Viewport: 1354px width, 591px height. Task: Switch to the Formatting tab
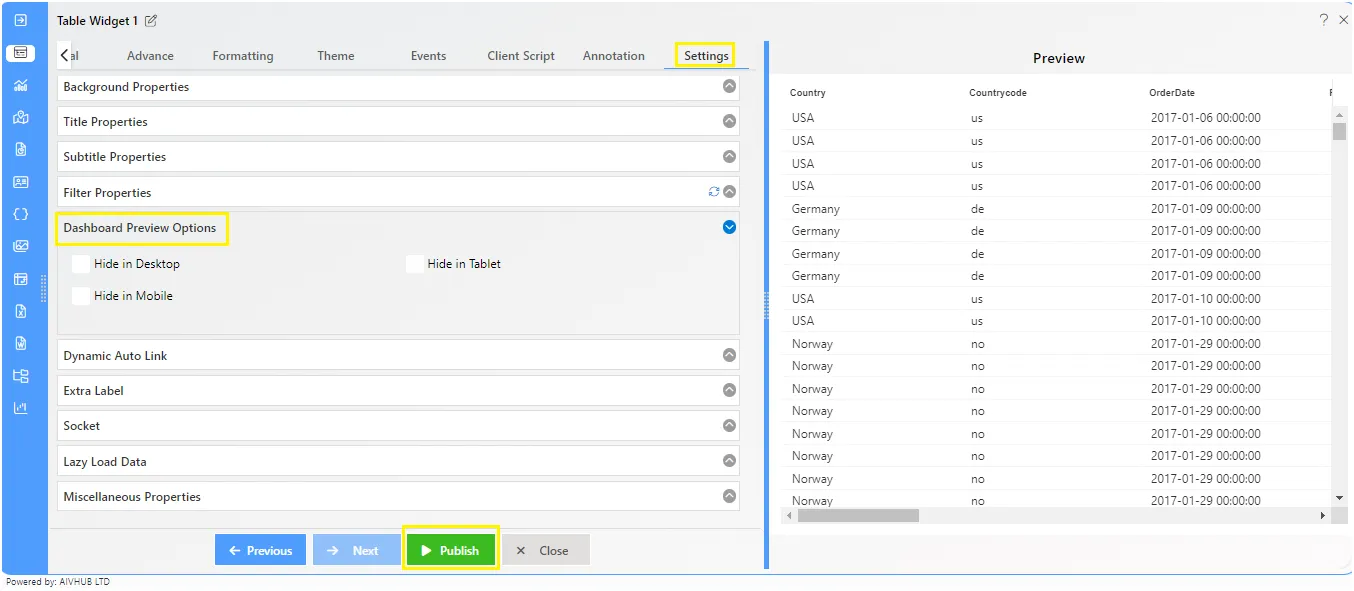pos(243,56)
